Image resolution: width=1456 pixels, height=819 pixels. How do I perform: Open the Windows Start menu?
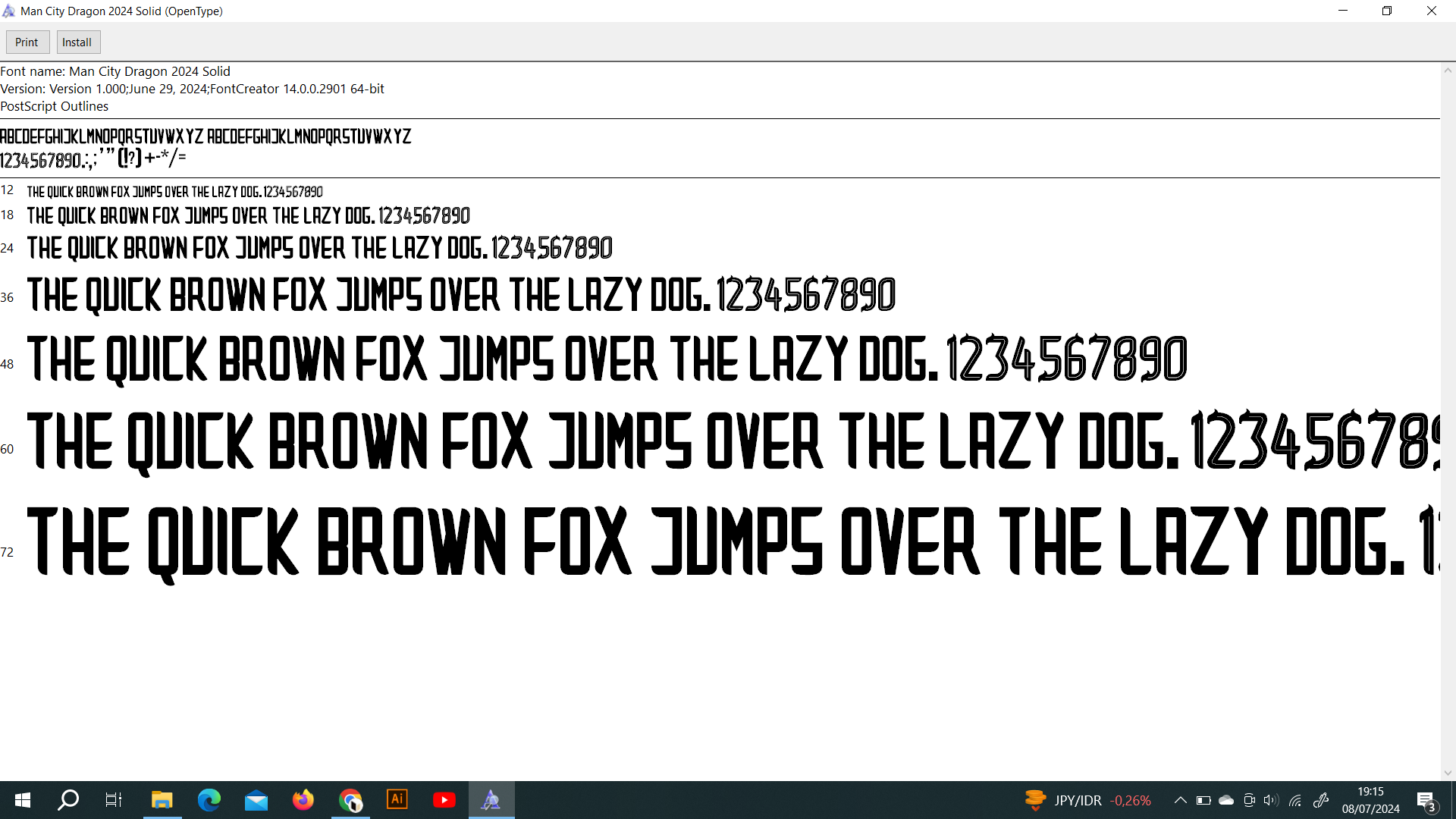tap(23, 800)
